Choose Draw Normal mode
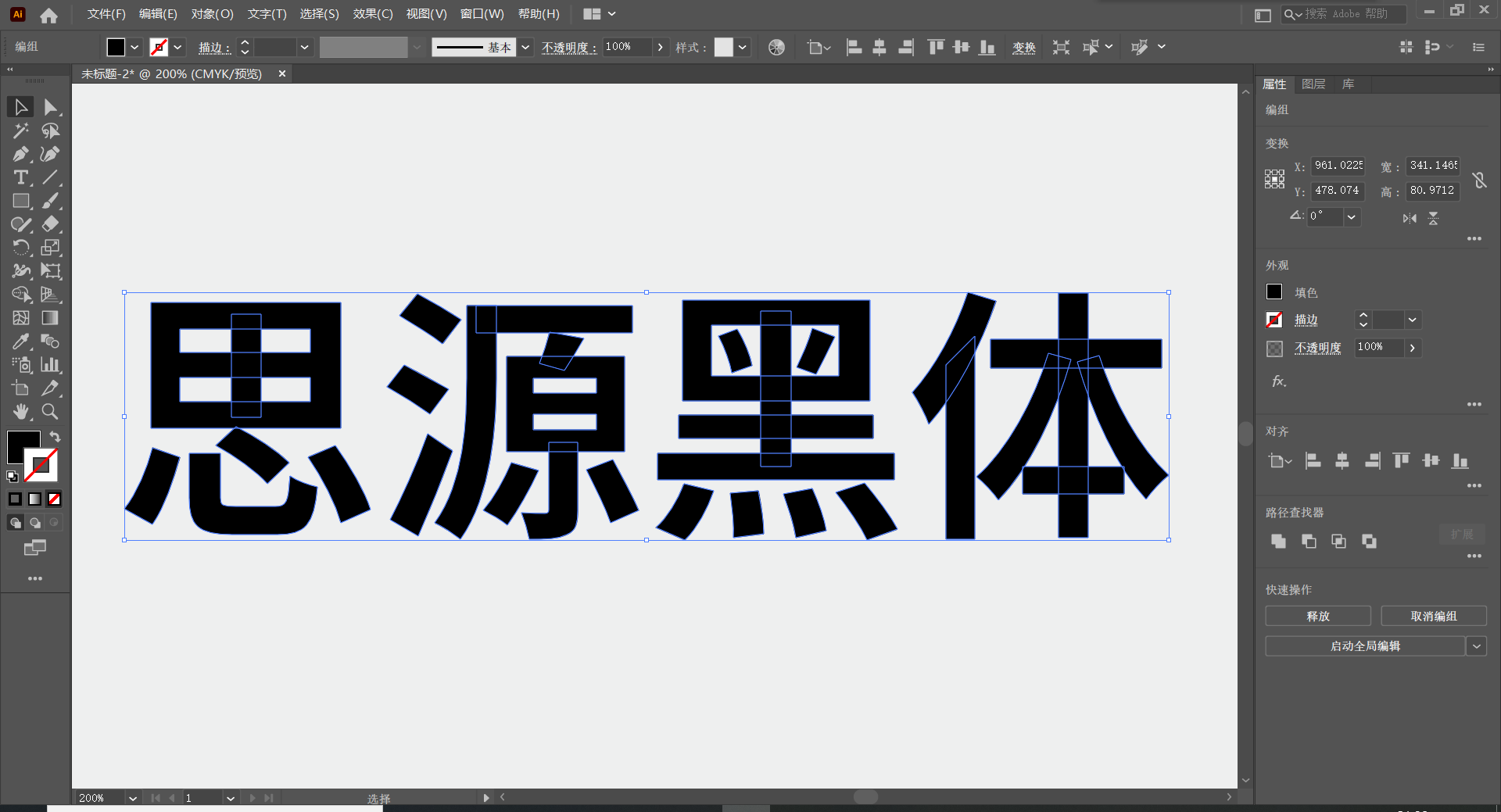1501x812 pixels. [15, 523]
